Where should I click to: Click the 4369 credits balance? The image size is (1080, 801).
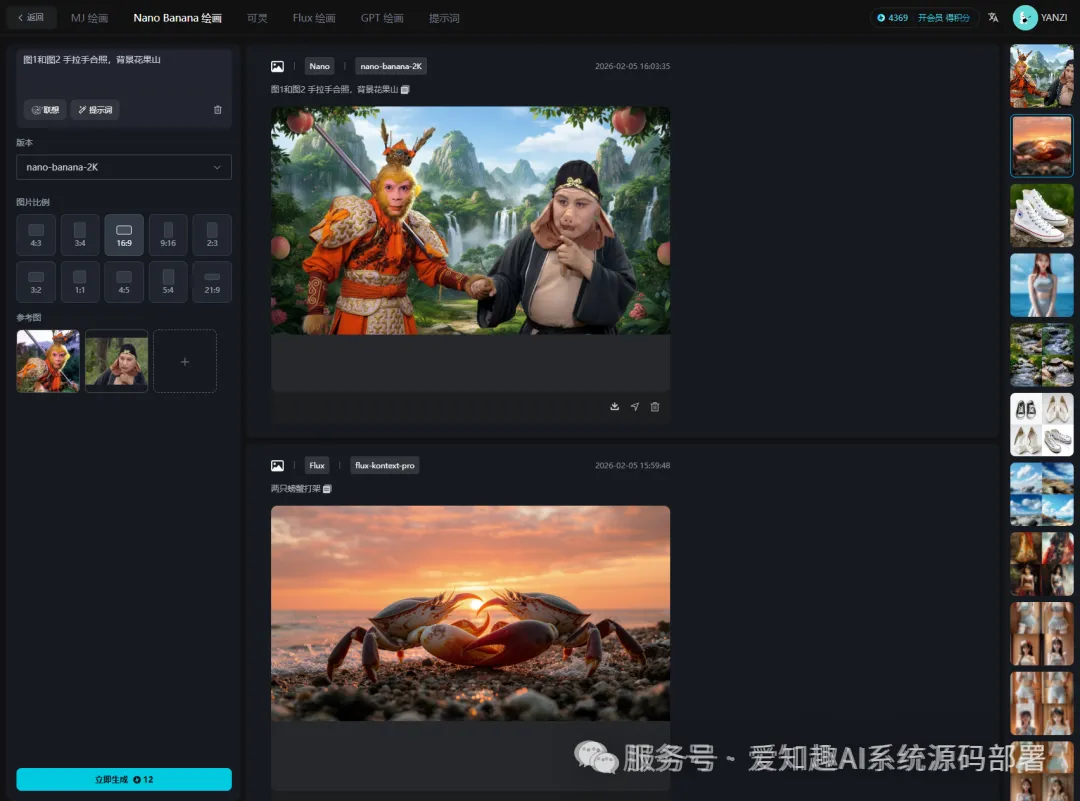tap(893, 18)
